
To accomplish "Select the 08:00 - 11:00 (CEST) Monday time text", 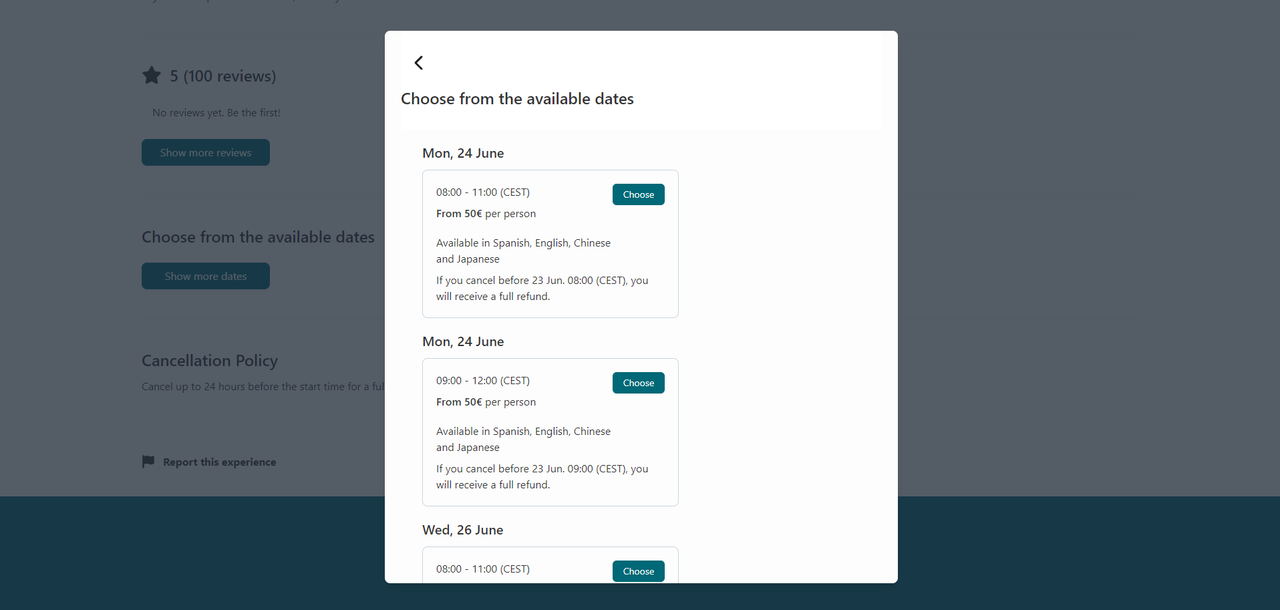I will [483, 192].
